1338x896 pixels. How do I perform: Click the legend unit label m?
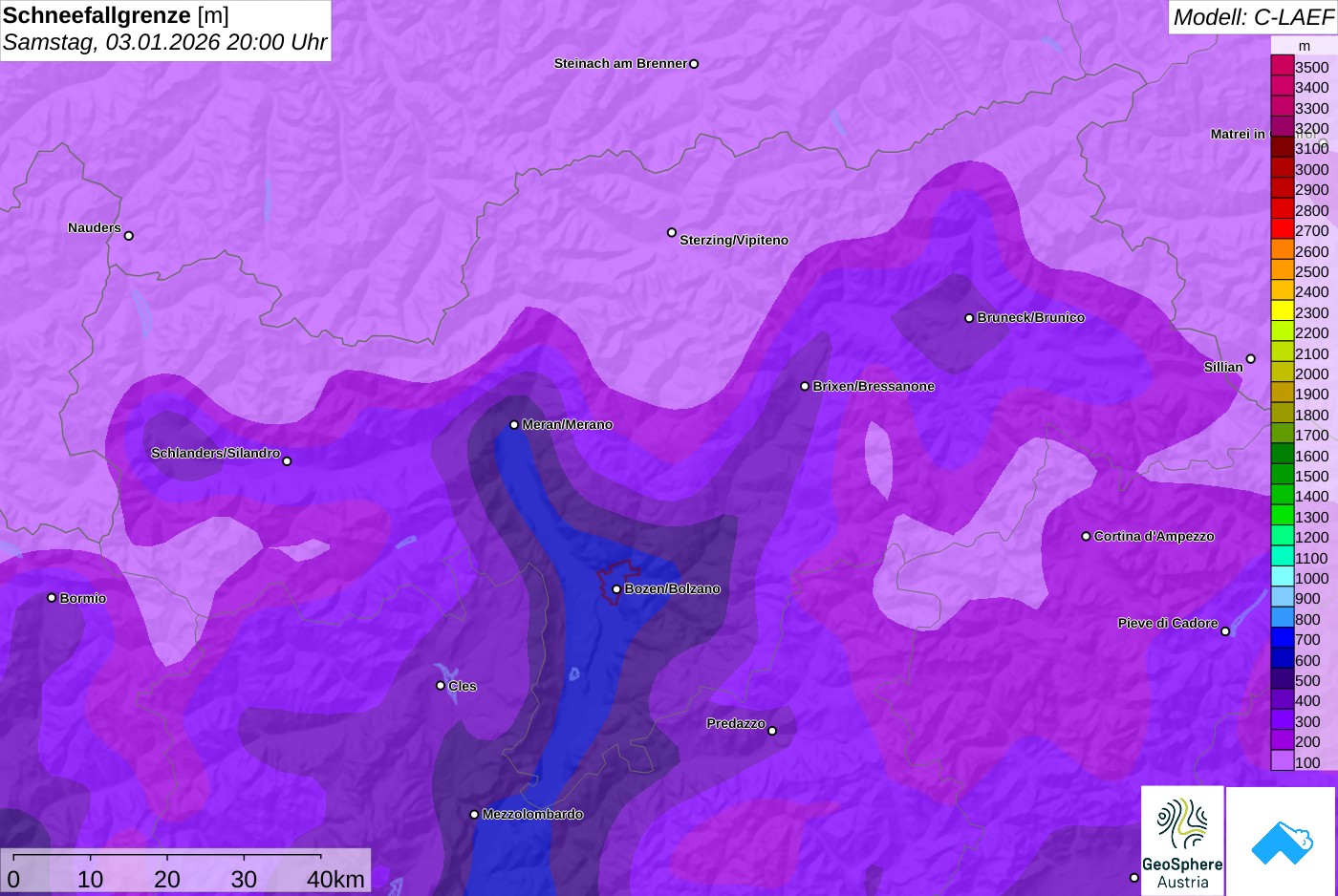click(x=1305, y=46)
